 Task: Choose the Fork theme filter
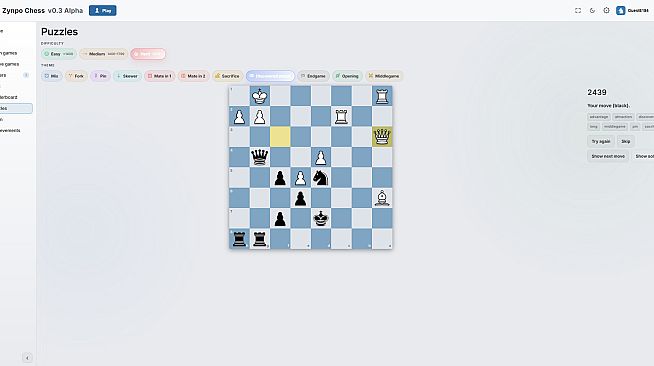point(76,76)
